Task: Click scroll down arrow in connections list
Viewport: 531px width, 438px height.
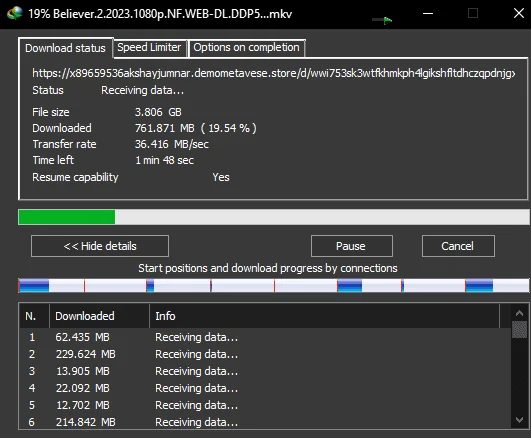Action: click(519, 420)
